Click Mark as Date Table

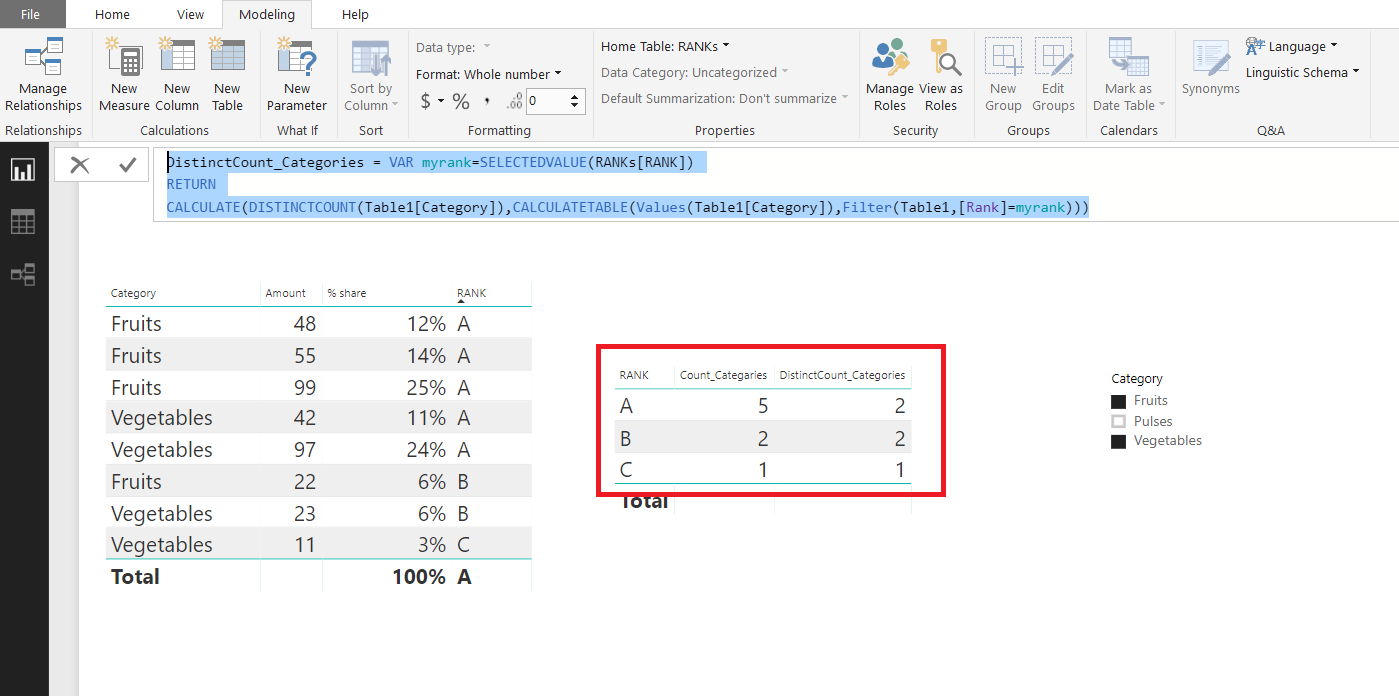coord(1128,75)
